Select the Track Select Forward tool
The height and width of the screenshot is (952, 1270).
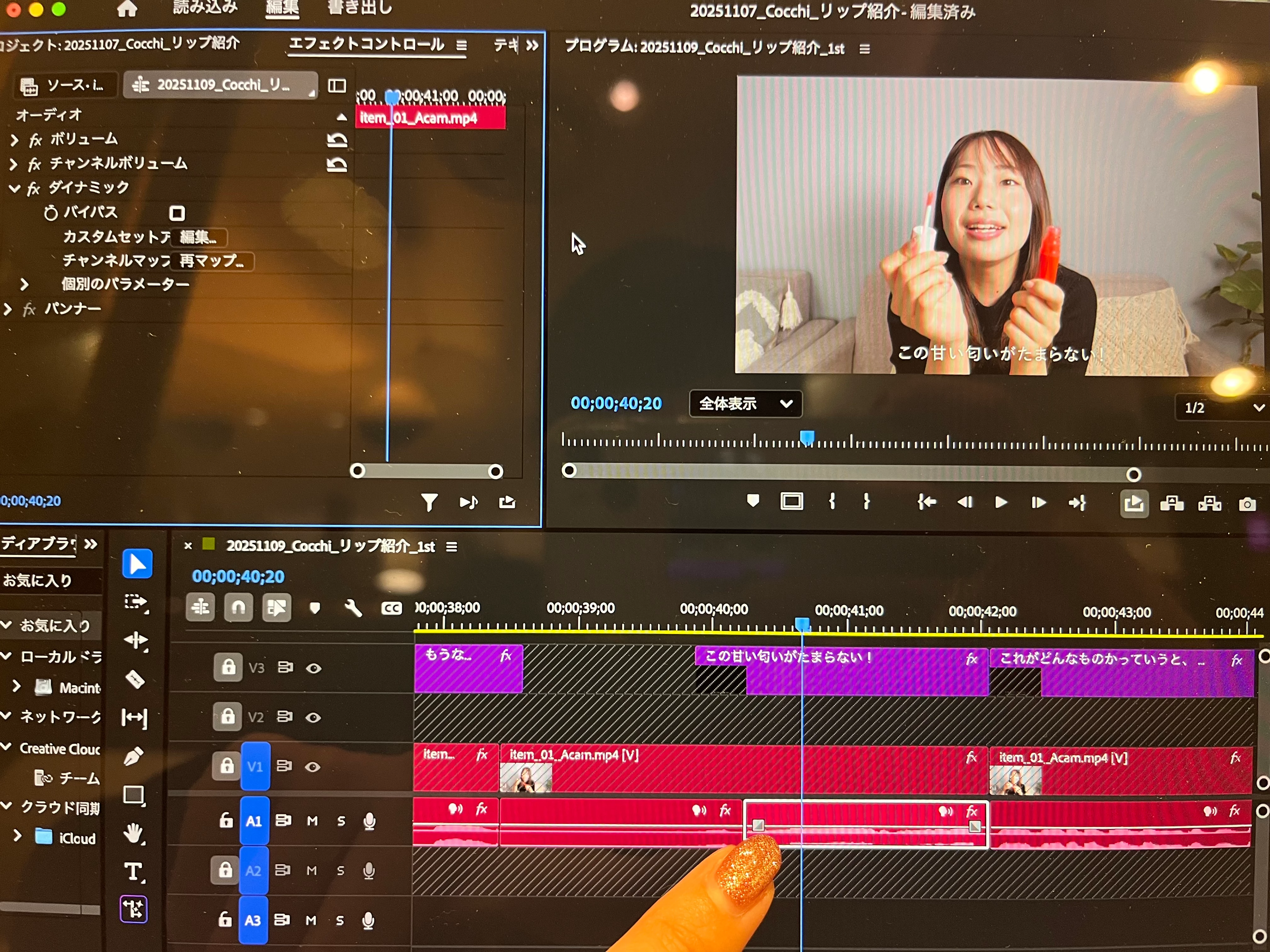(136, 602)
